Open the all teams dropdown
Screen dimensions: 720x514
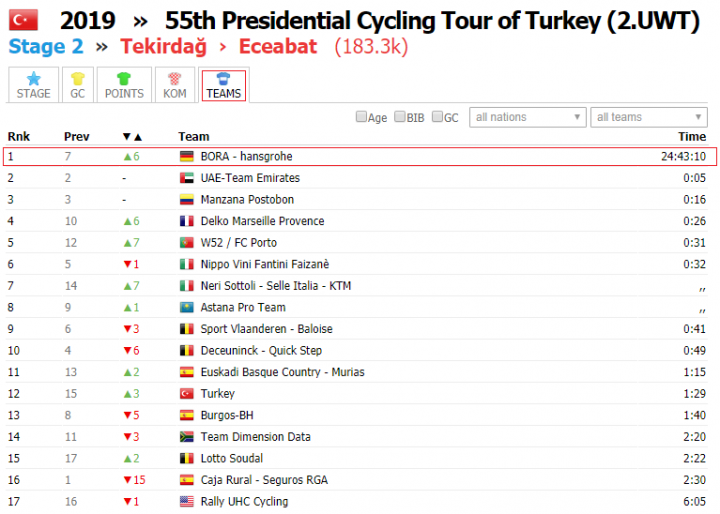[649, 117]
